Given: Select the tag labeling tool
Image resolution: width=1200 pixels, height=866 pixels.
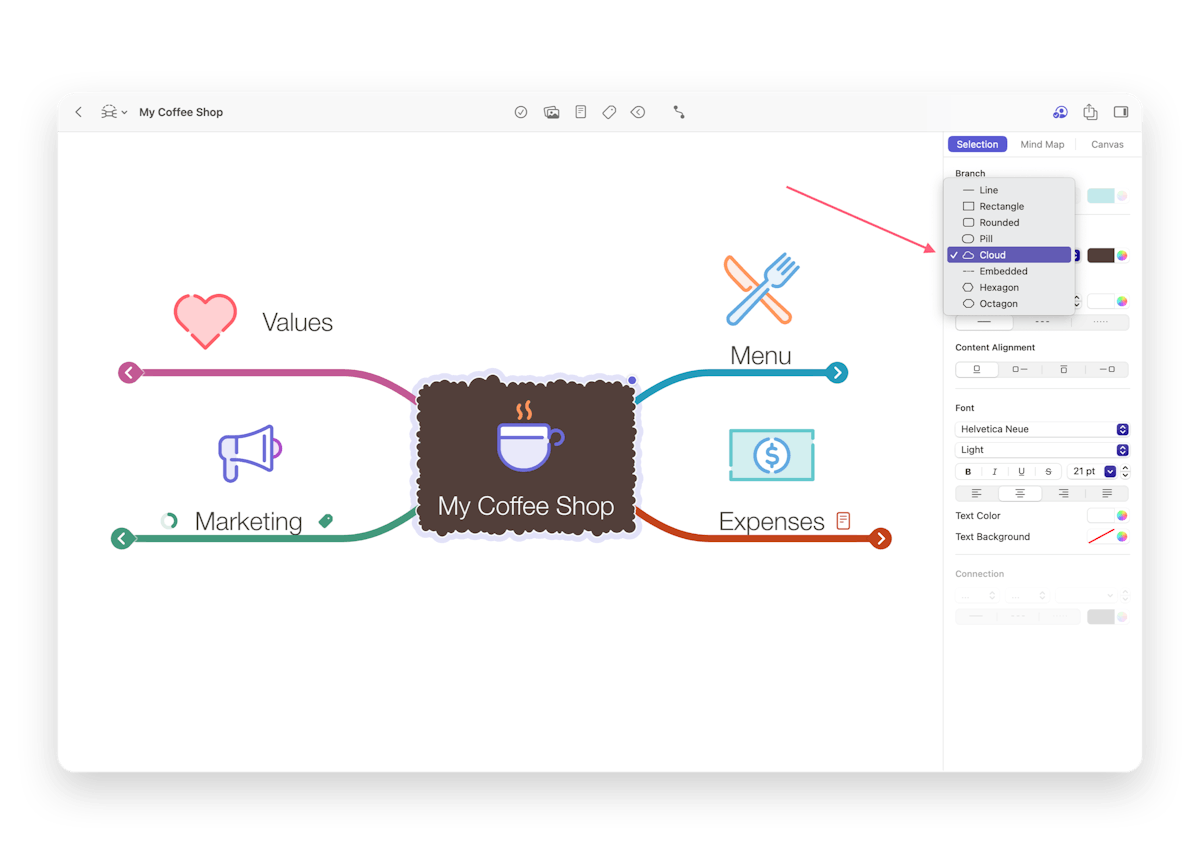Looking at the screenshot, I should (x=609, y=112).
